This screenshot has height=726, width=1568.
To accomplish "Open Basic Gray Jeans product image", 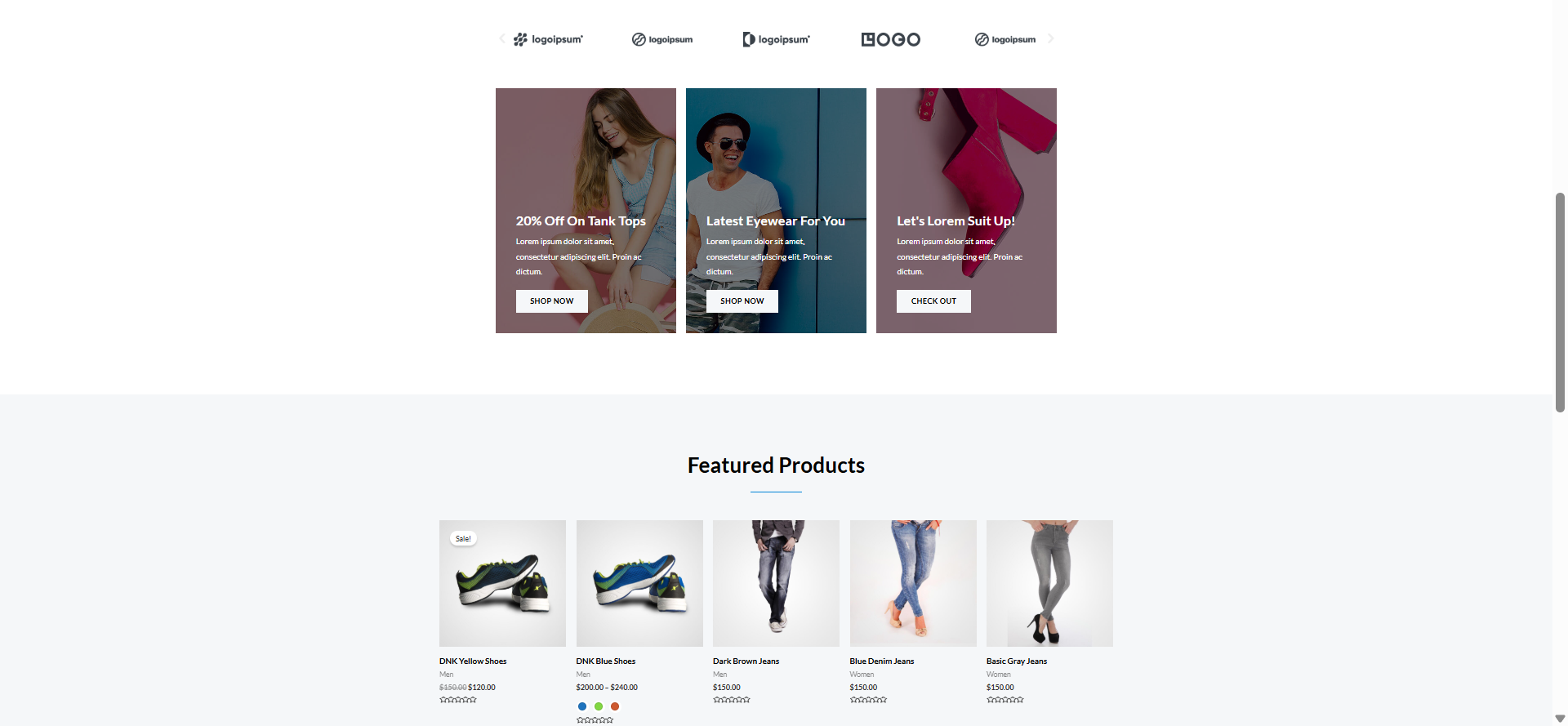I will coord(1049,583).
